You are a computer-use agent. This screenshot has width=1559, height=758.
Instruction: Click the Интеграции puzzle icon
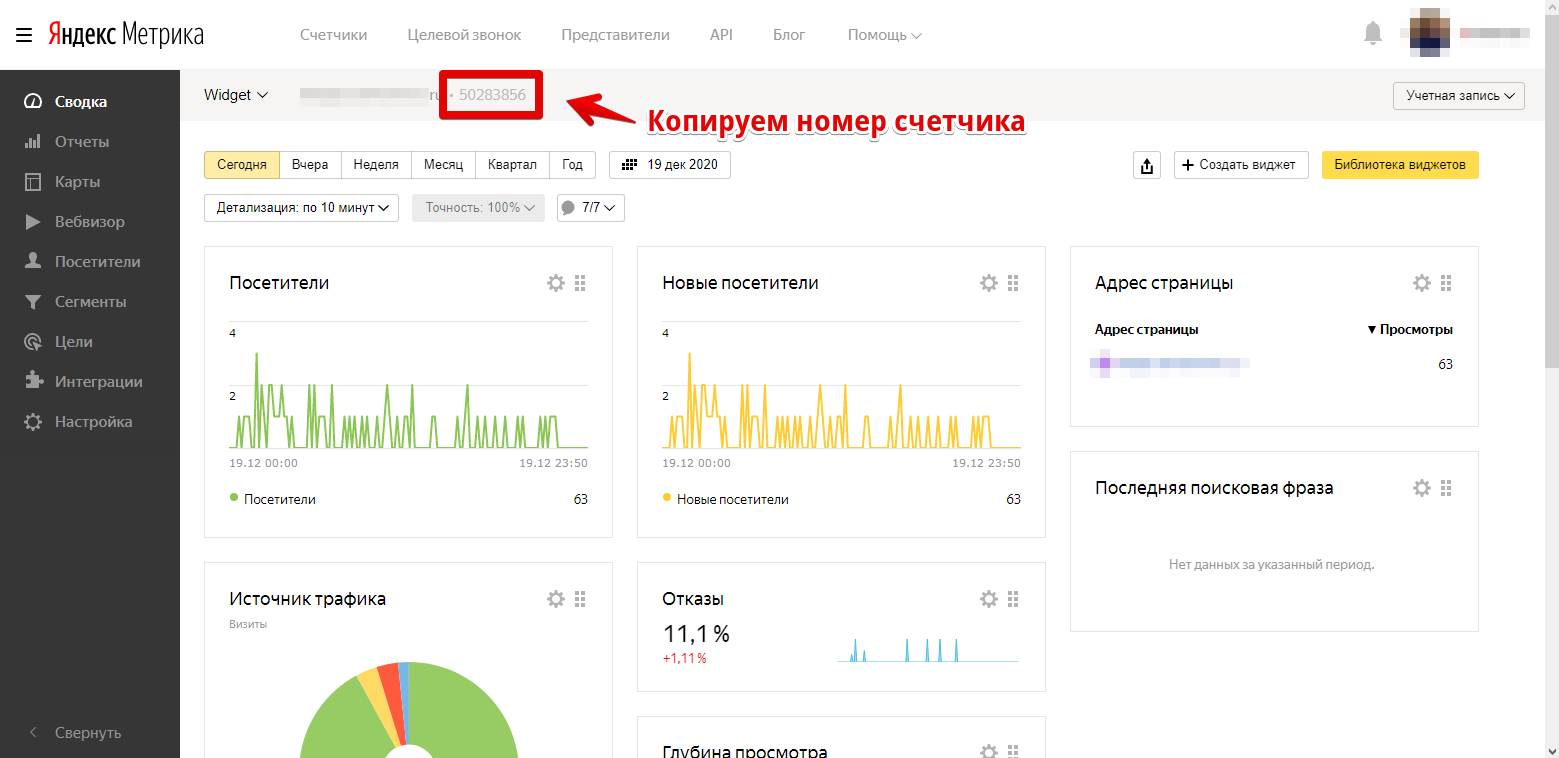[x=34, y=382]
